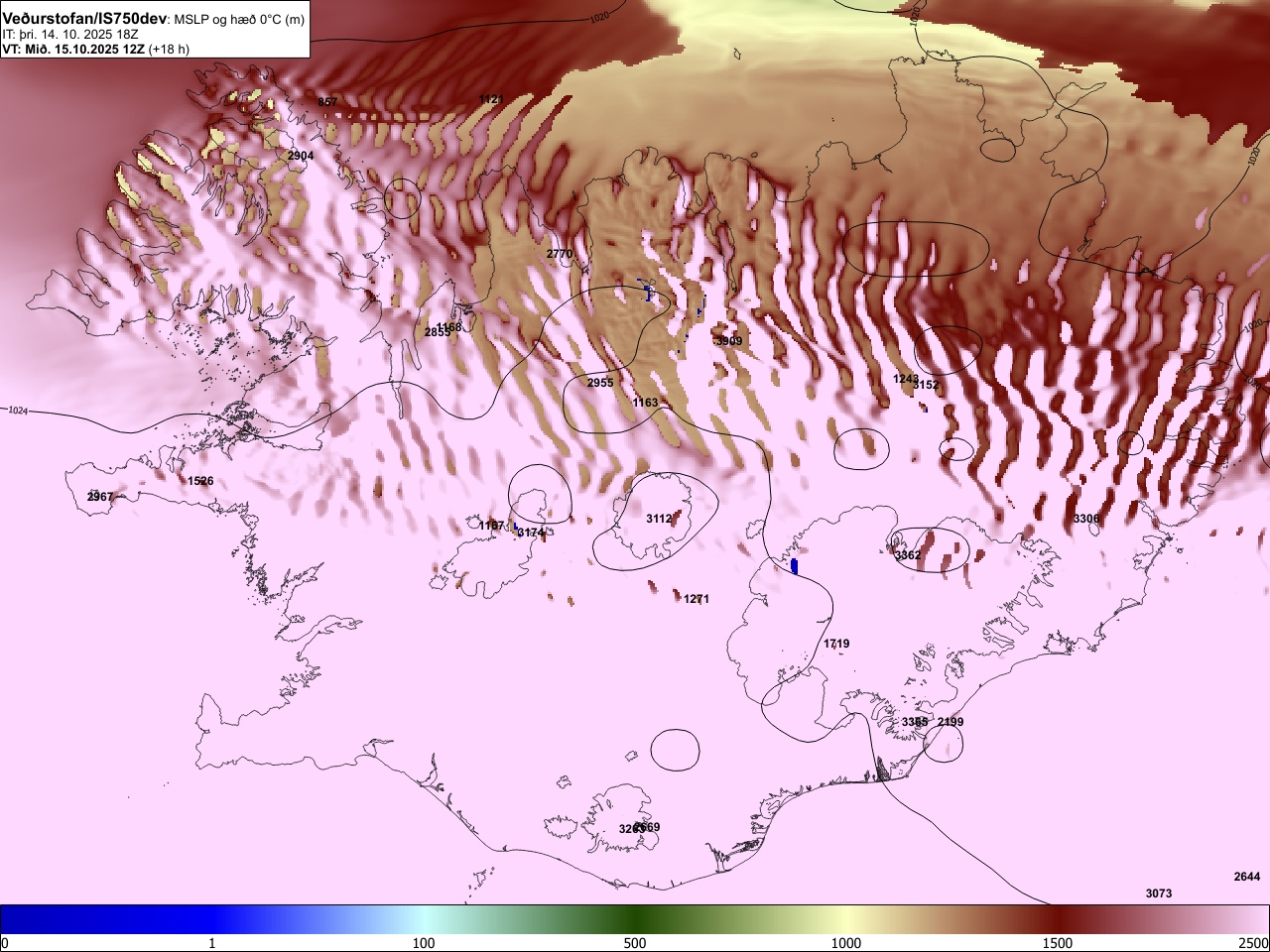Screen dimensions: 1270x952
Task: Click the dark red colorbar section above 1500
Action: coord(1058,919)
